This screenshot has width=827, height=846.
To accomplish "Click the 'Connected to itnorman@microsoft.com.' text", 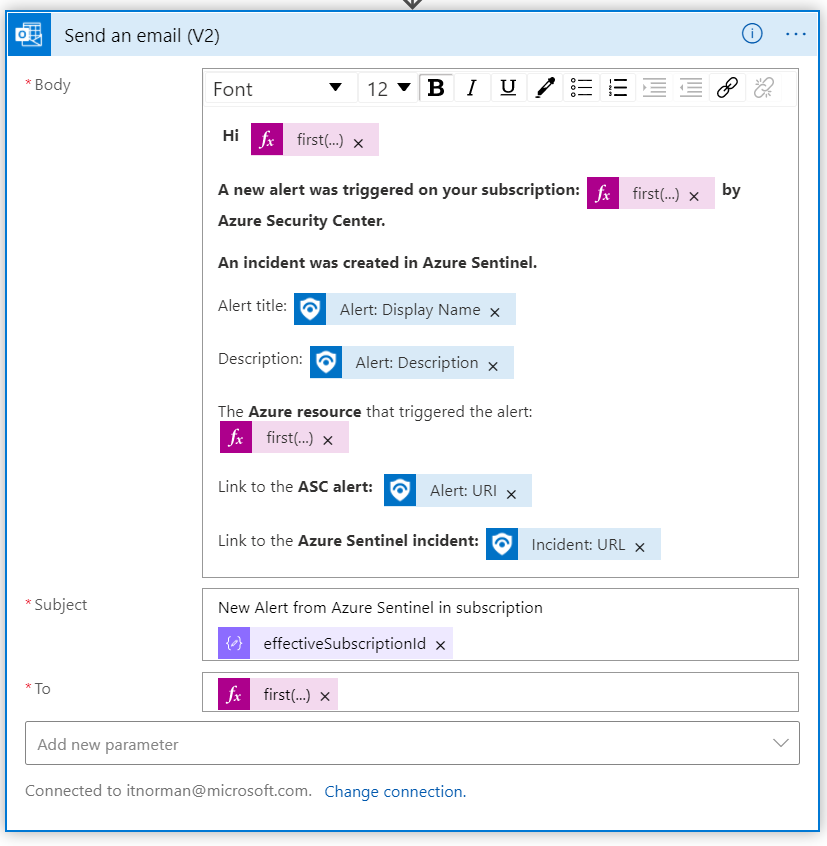I will [x=168, y=791].
